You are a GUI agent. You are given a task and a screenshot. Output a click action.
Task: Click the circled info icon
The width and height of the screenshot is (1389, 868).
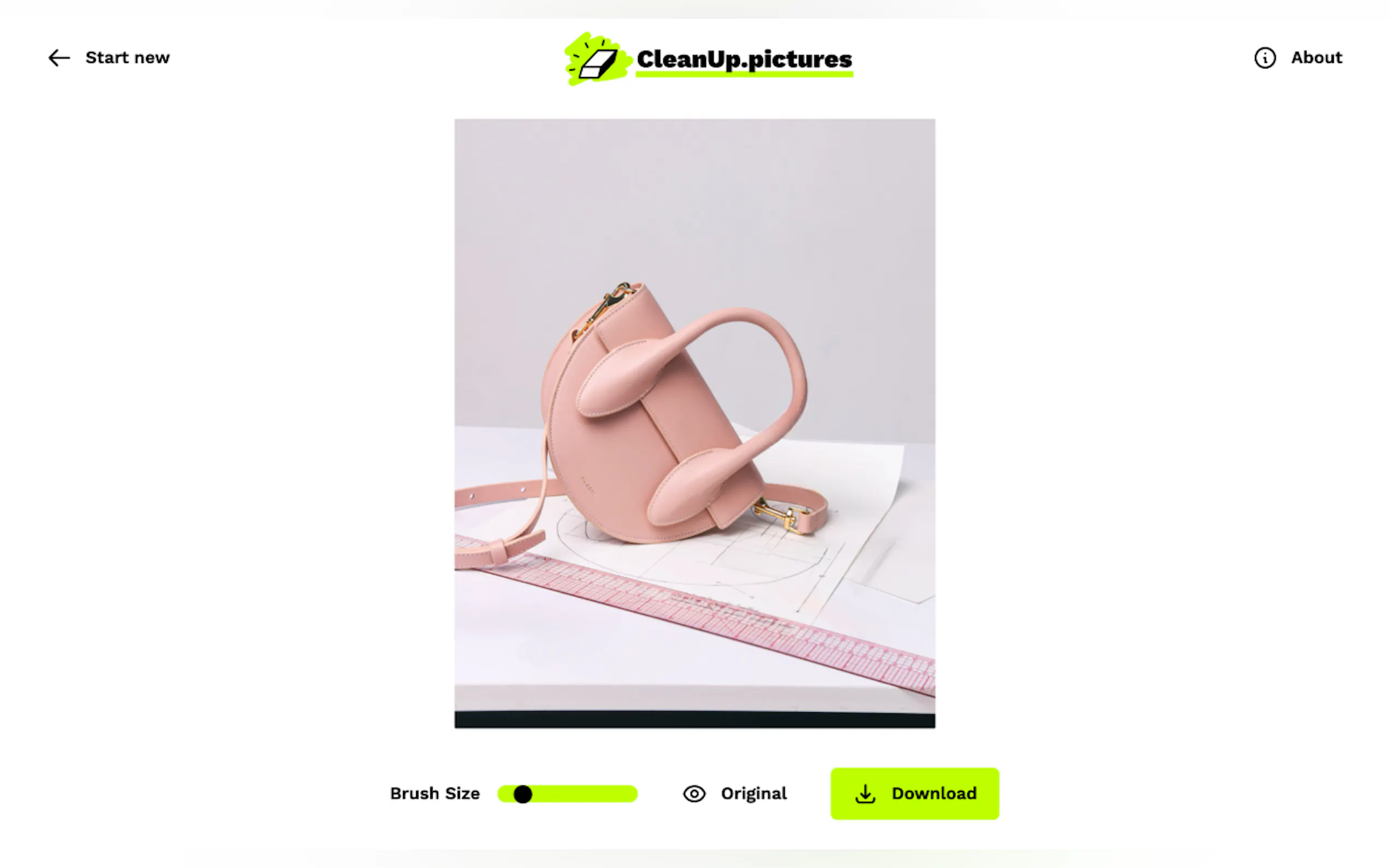1265,58
